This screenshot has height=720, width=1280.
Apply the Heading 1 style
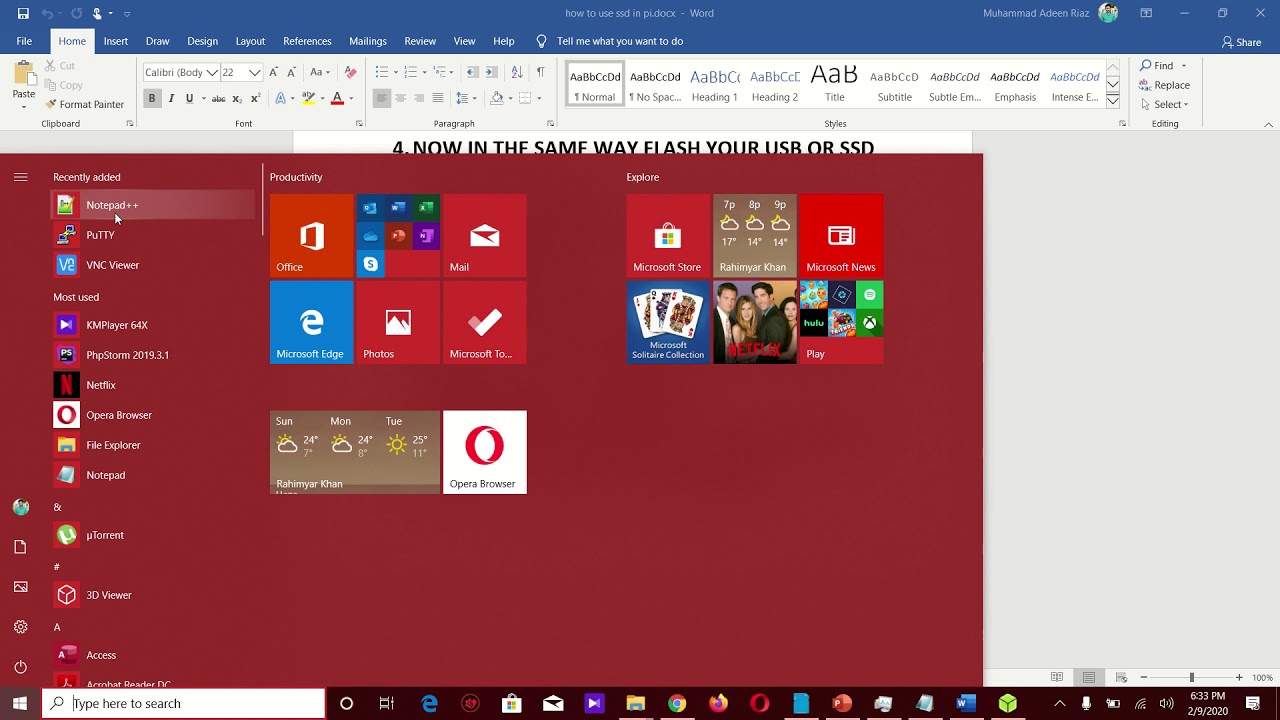(715, 85)
